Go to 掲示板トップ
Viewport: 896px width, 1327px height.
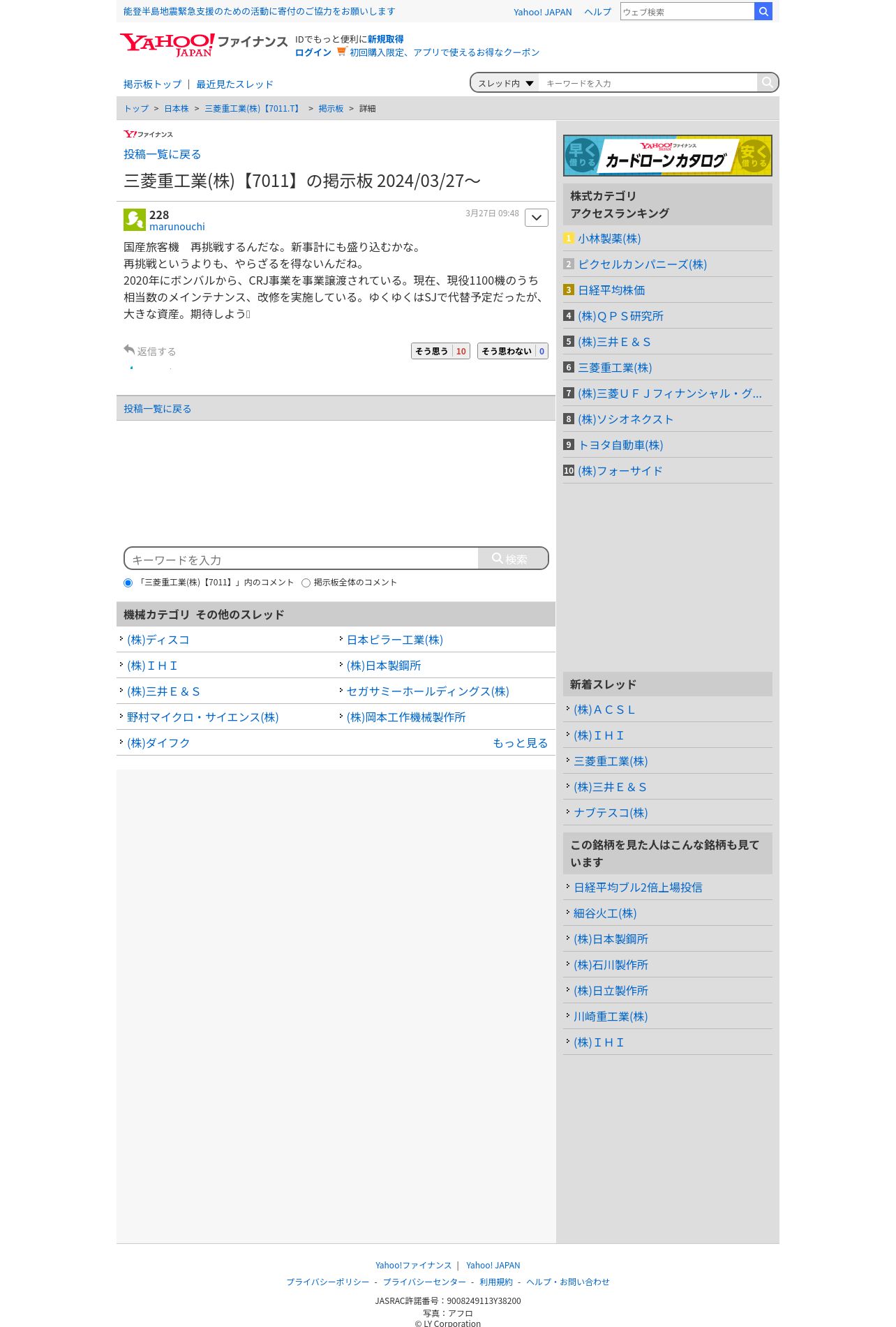point(152,84)
